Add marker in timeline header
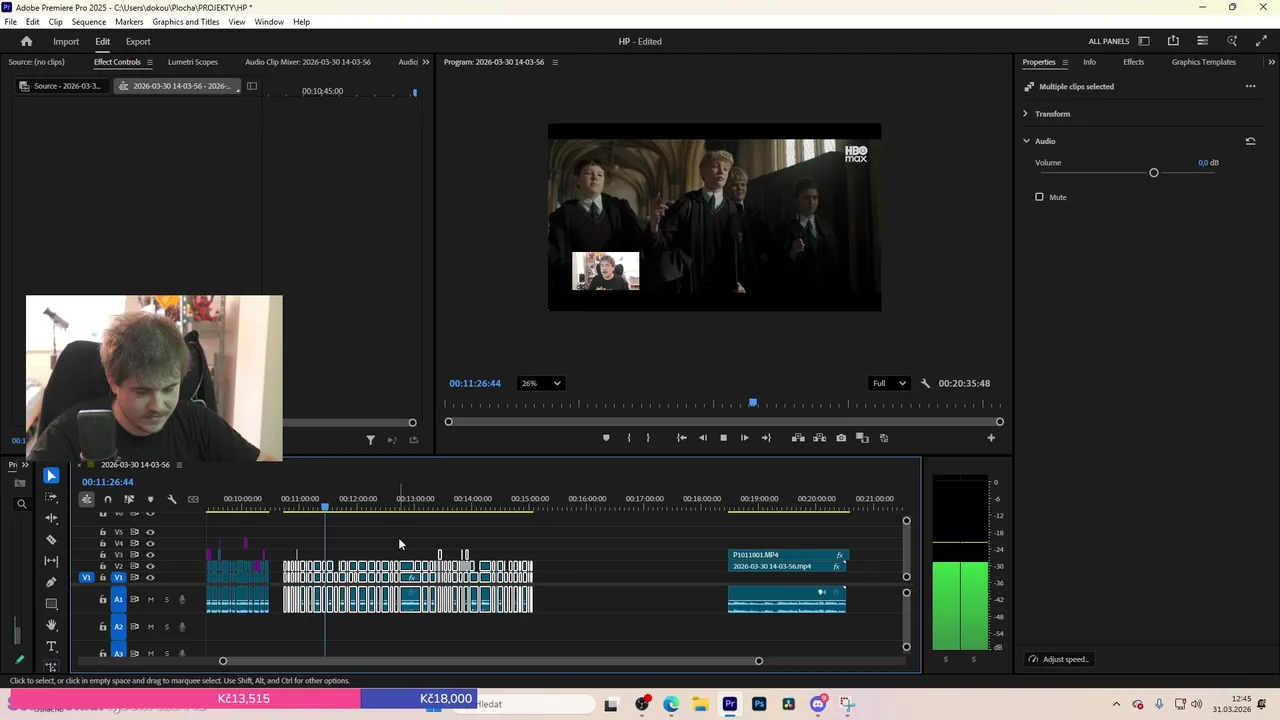The image size is (1280, 720). pos(150,499)
